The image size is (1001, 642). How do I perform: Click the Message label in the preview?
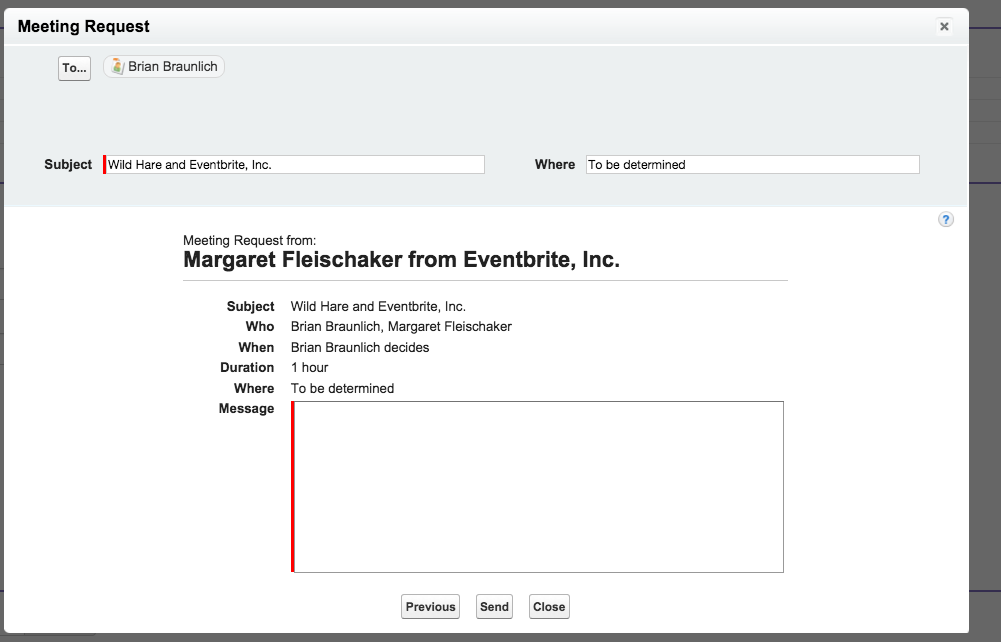246,409
